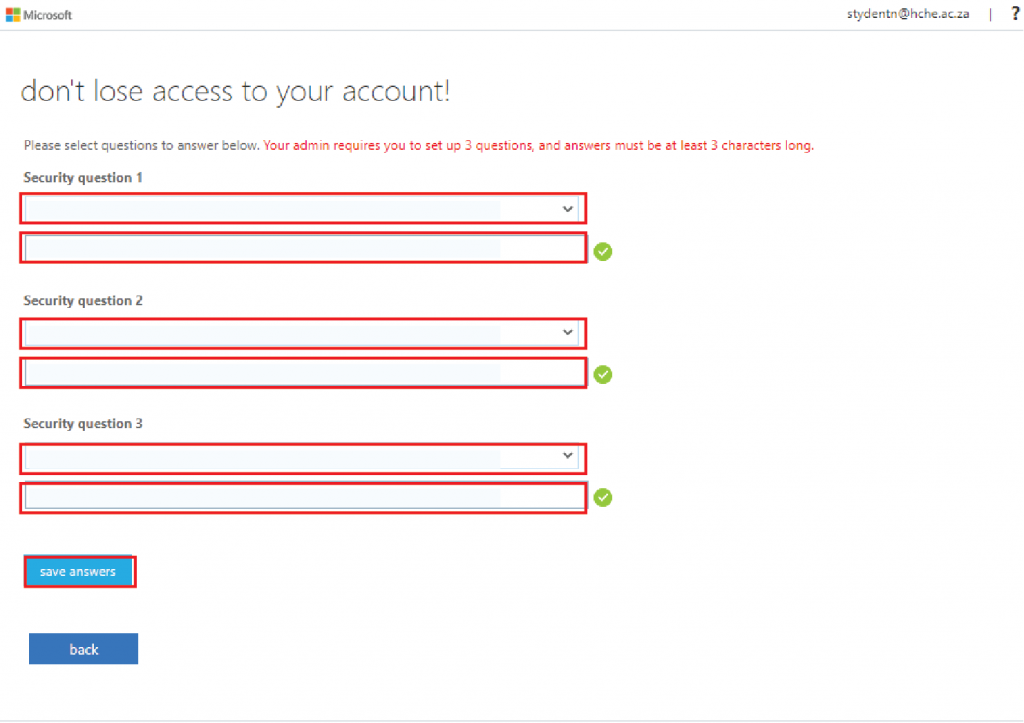Click green checkmark beside Security question 3 answer

[603, 498]
